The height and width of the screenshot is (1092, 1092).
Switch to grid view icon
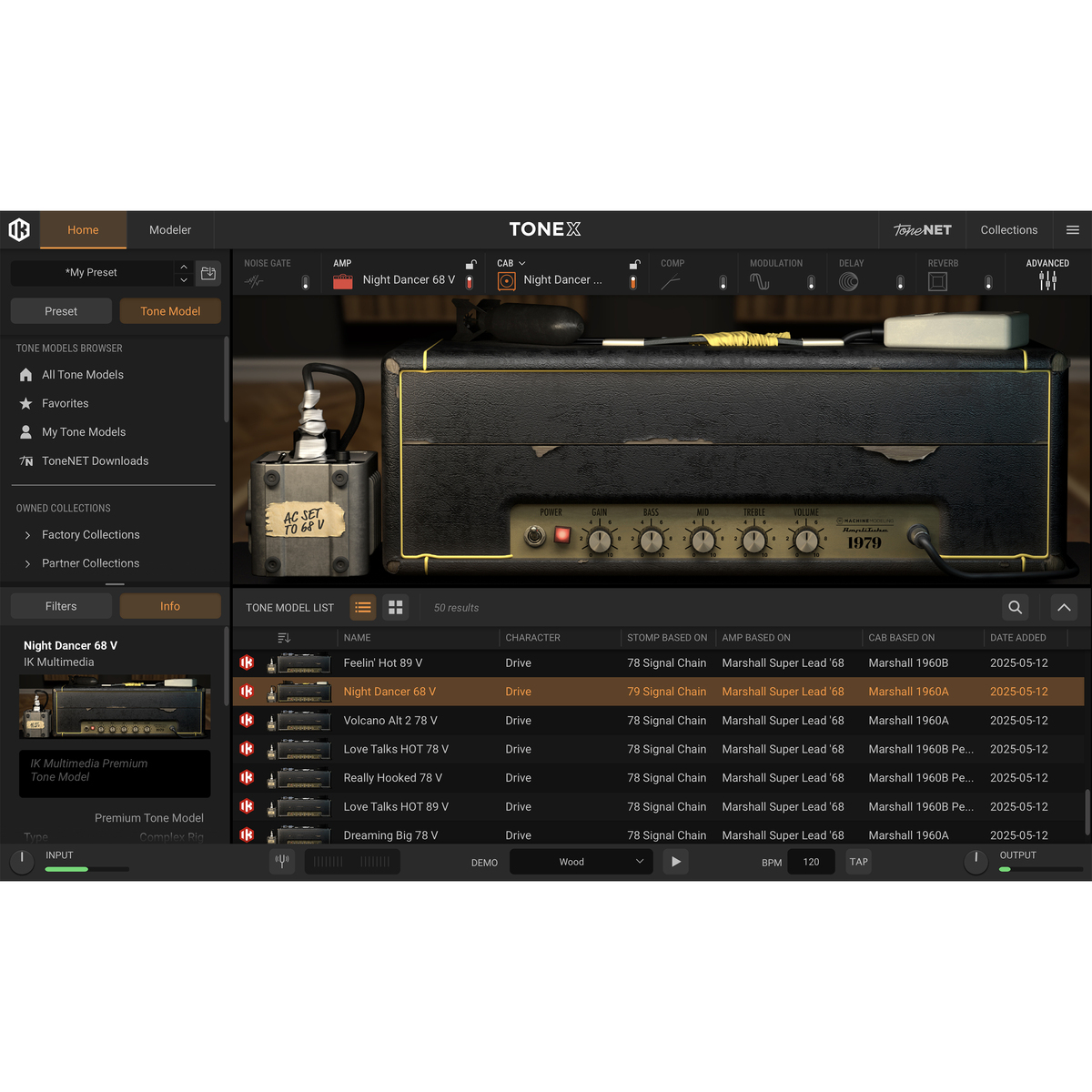point(395,607)
